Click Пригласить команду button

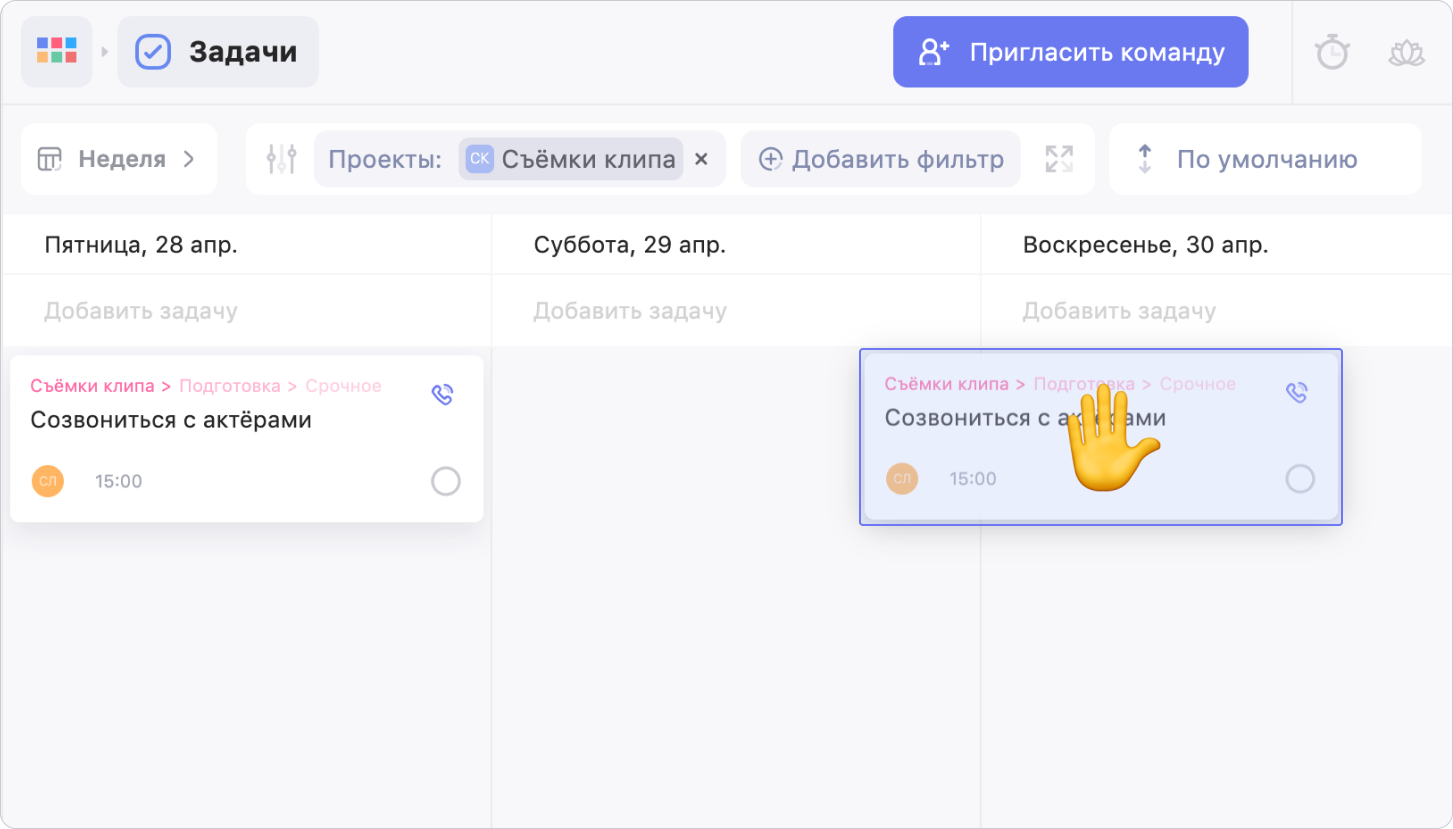[1070, 52]
